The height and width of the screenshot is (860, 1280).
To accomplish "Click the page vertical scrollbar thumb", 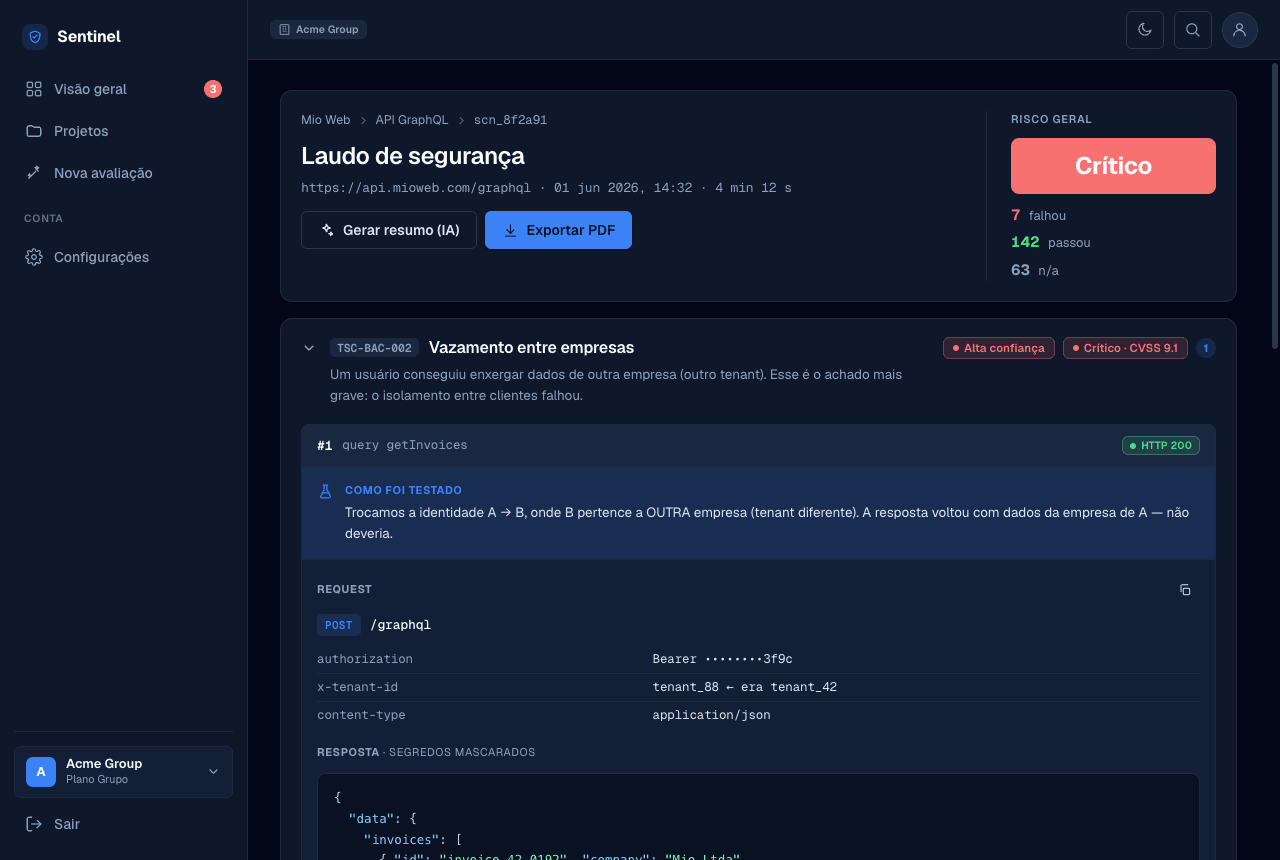I will pyautogui.click(x=1275, y=206).
